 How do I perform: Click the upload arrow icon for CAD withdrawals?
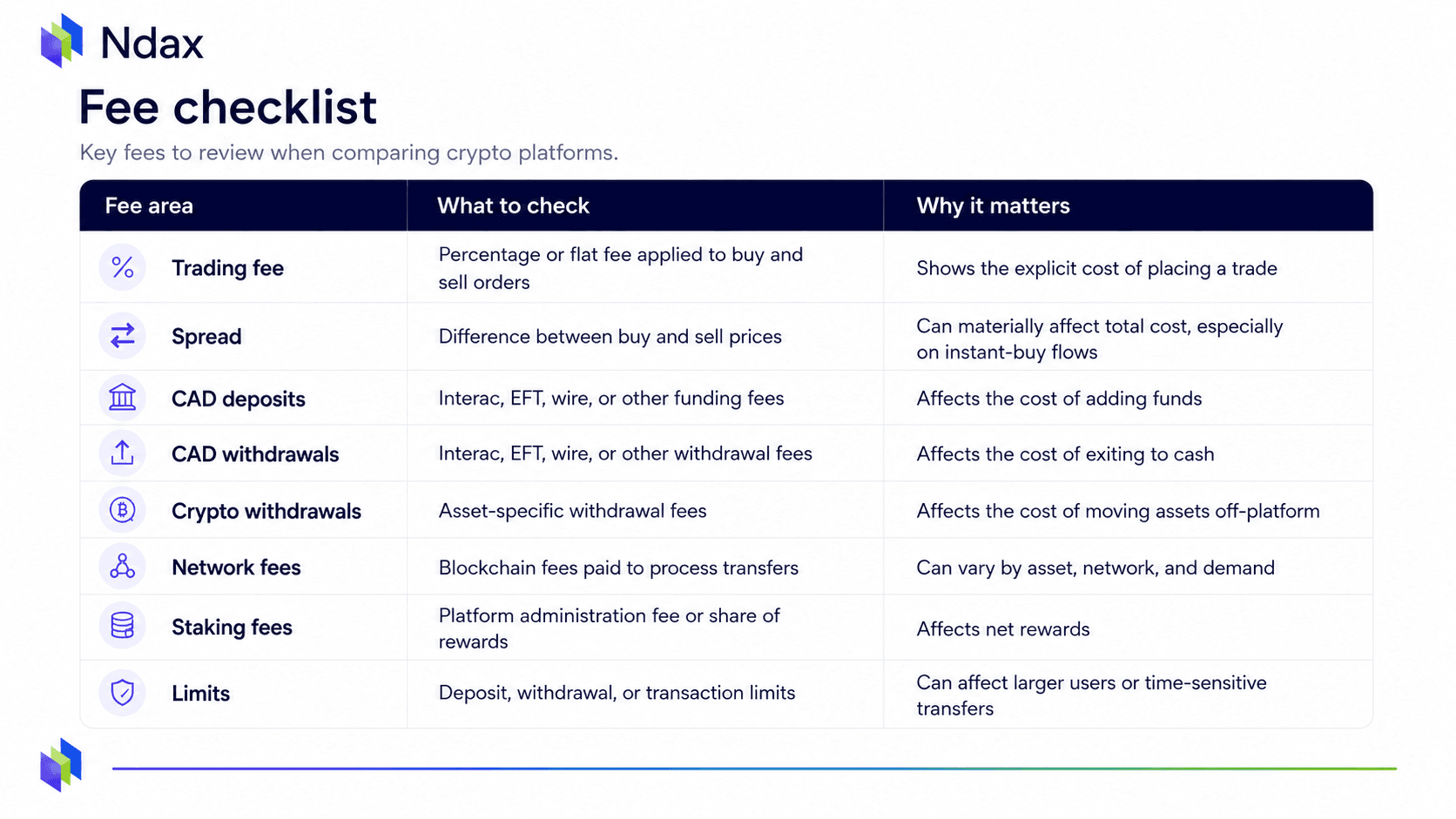[123, 453]
